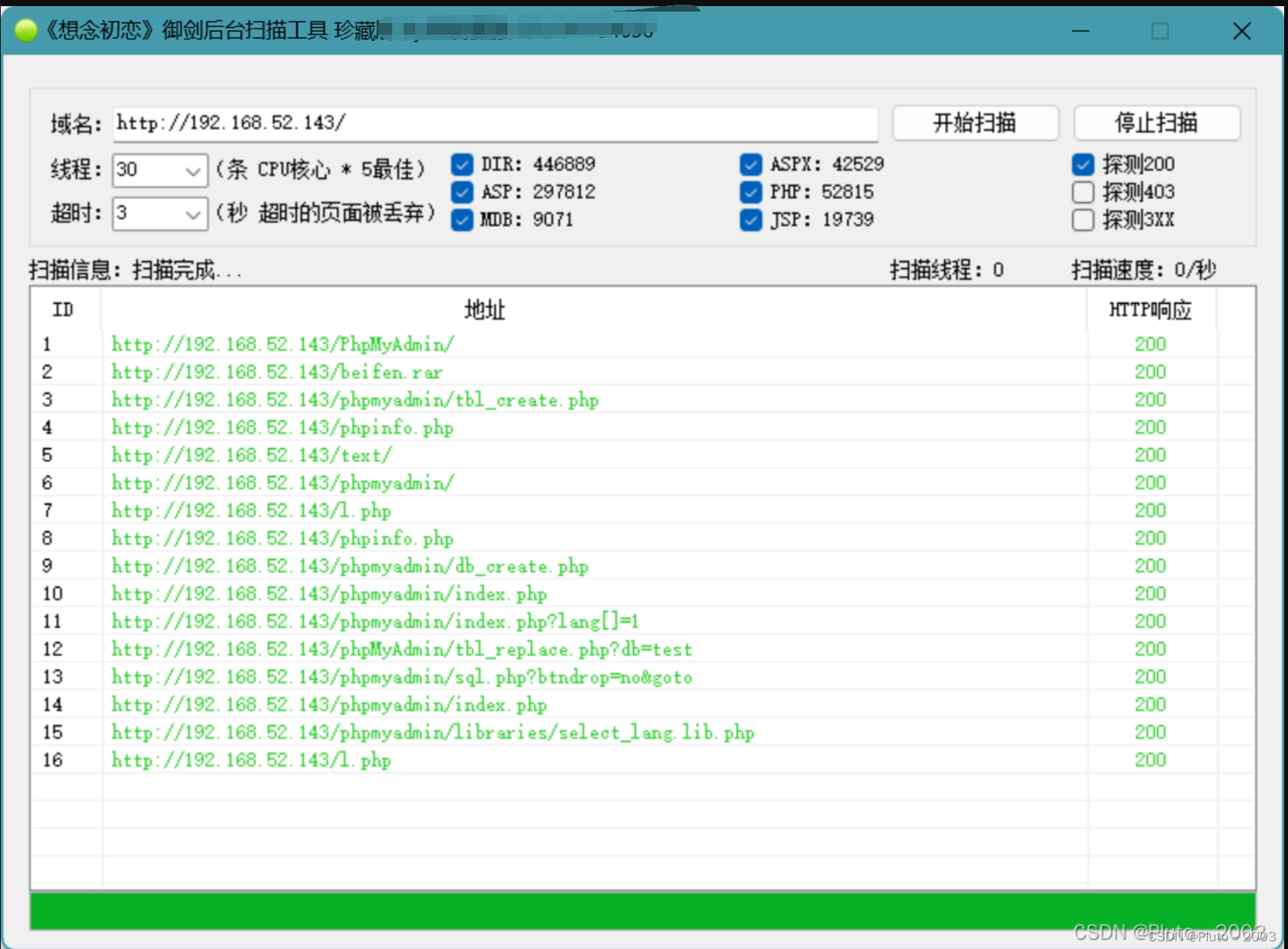This screenshot has width=1288, height=949.
Task: Toggle the PHP: 52815 checkbox
Action: click(x=751, y=192)
